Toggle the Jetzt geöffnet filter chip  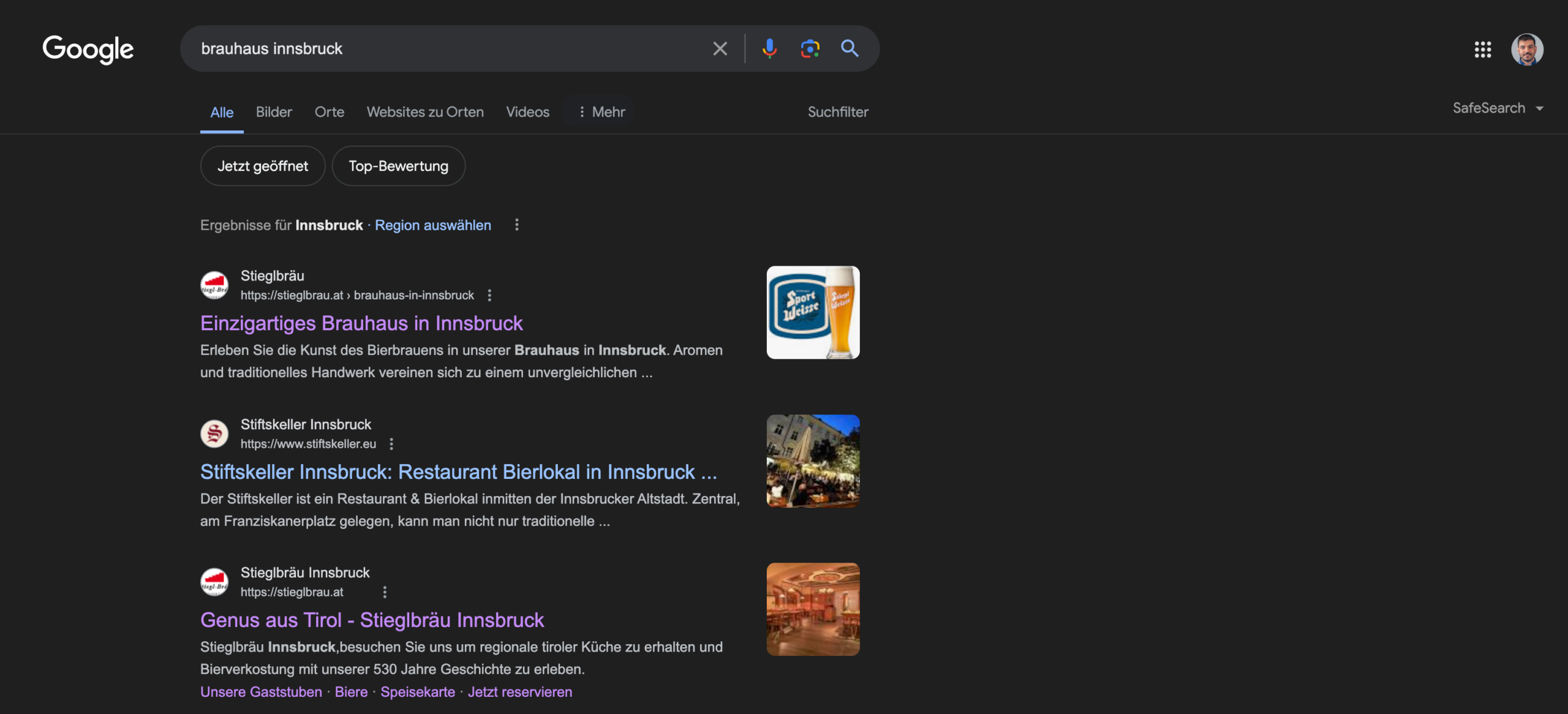[262, 166]
